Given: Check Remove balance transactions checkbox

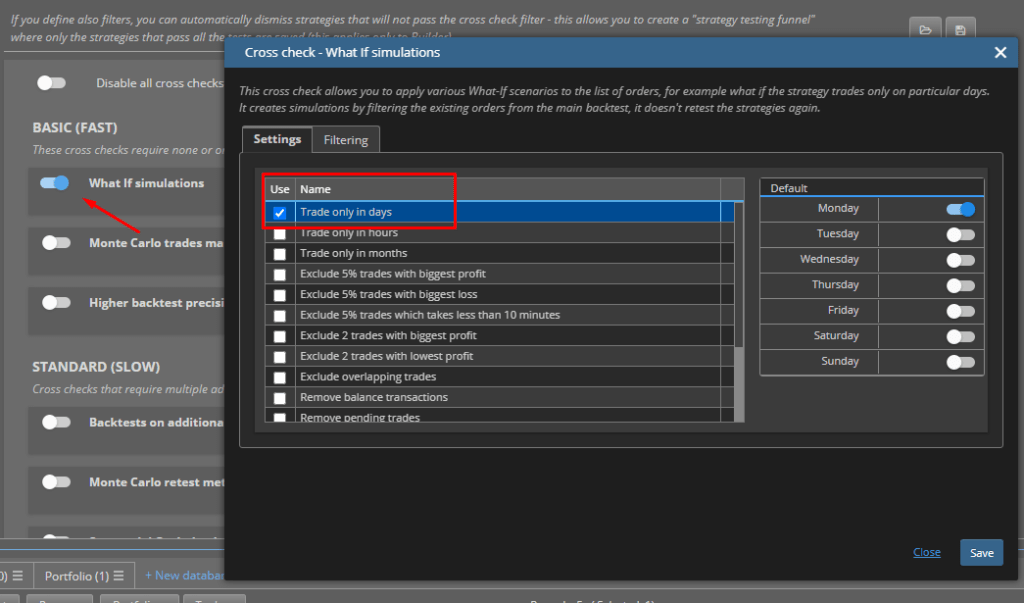Looking at the screenshot, I should click(x=280, y=398).
